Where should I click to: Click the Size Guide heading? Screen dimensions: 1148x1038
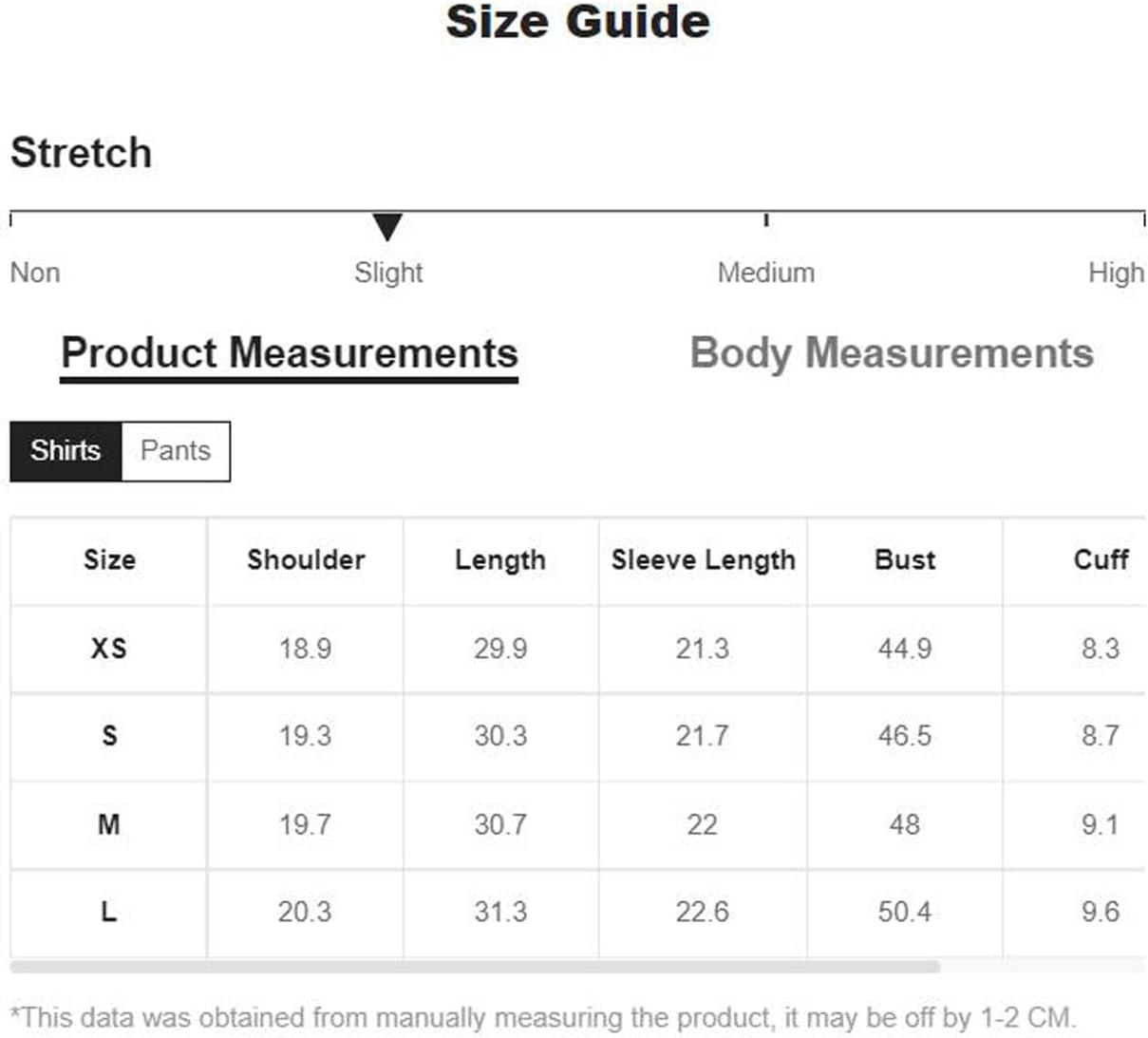577,21
